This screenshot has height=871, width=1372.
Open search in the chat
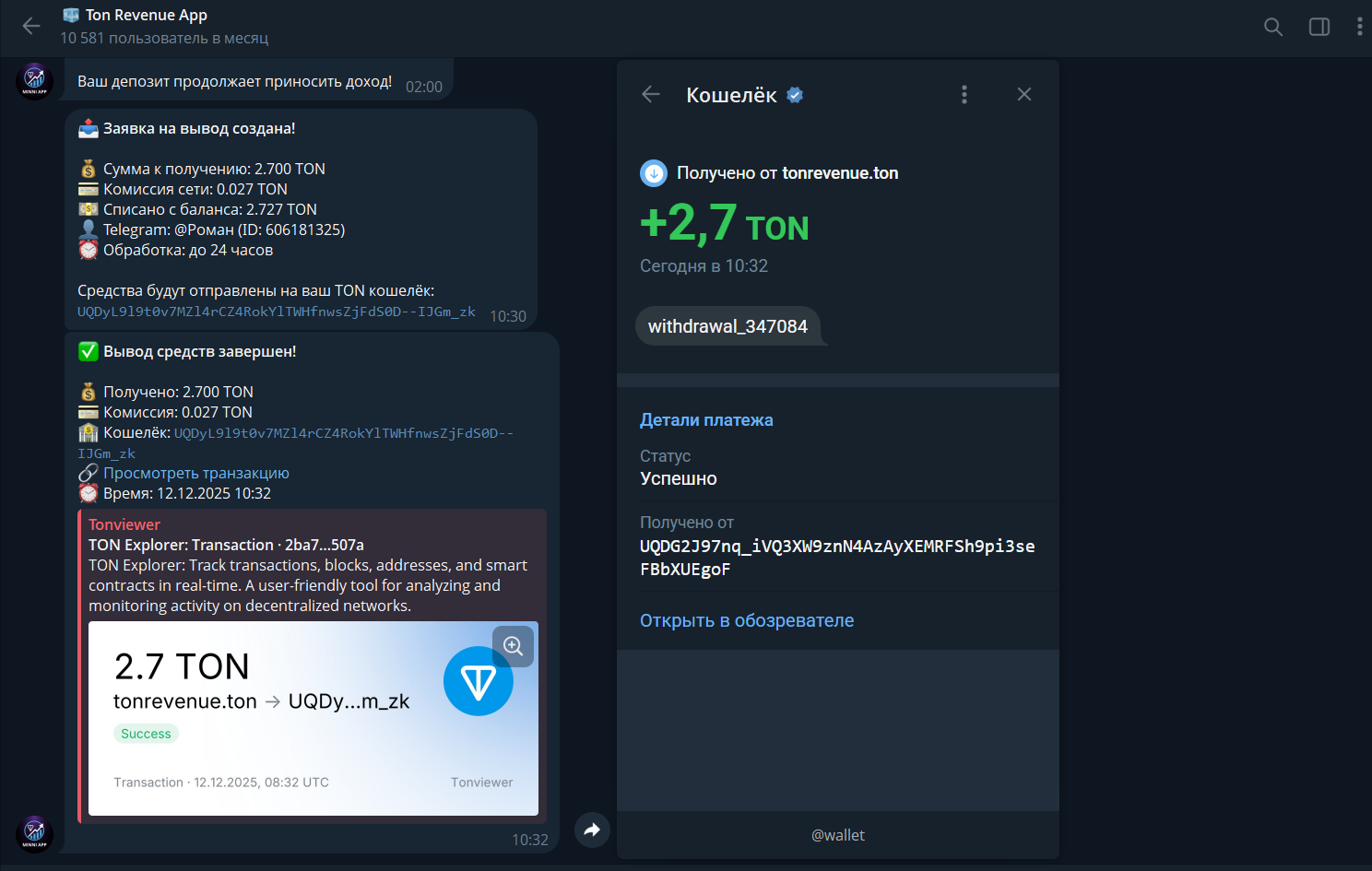pyautogui.click(x=1272, y=27)
